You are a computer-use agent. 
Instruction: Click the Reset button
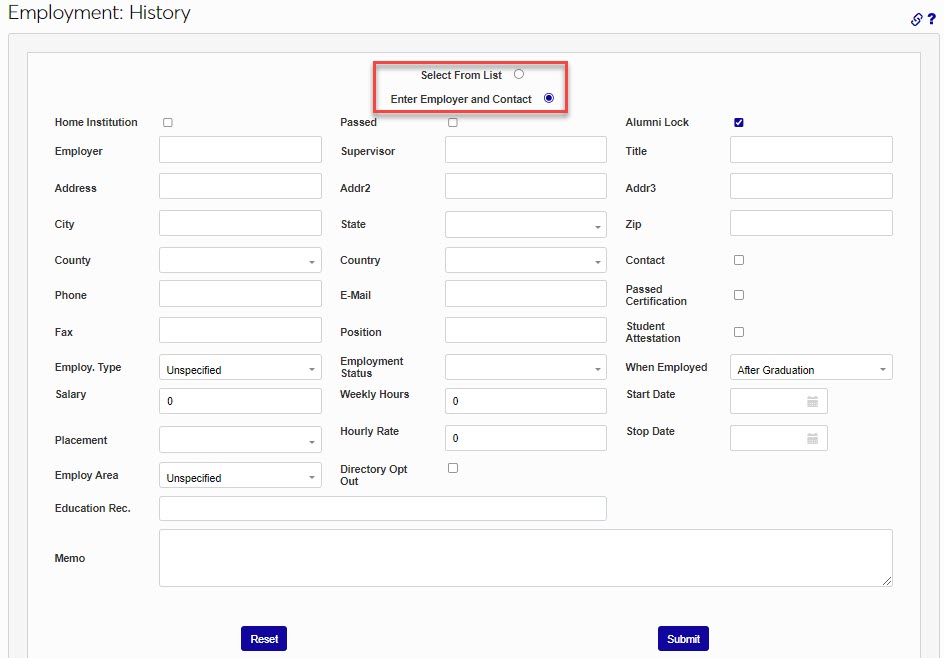point(264,639)
